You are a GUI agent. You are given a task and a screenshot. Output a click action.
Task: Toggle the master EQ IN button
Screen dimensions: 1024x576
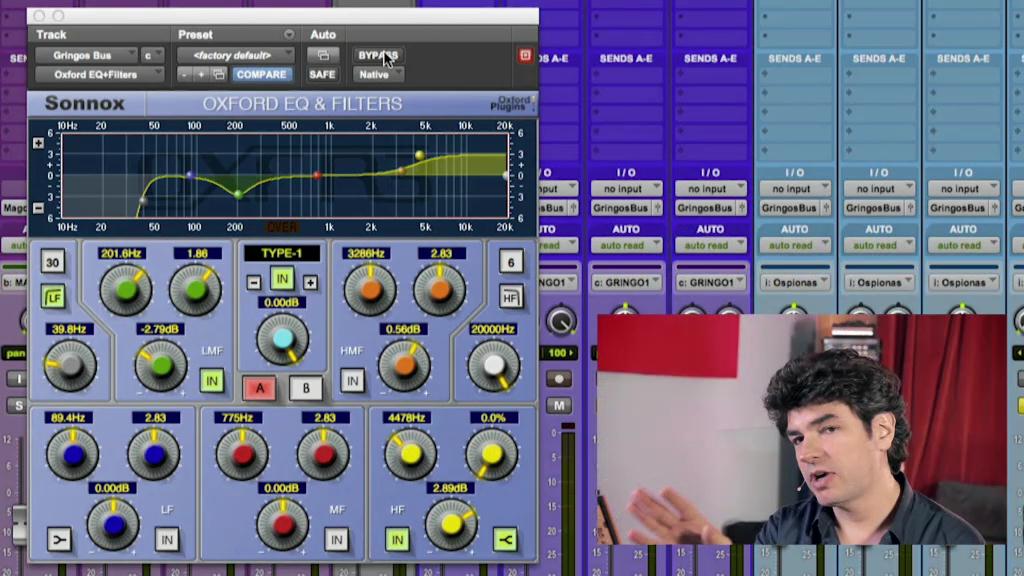click(282, 280)
